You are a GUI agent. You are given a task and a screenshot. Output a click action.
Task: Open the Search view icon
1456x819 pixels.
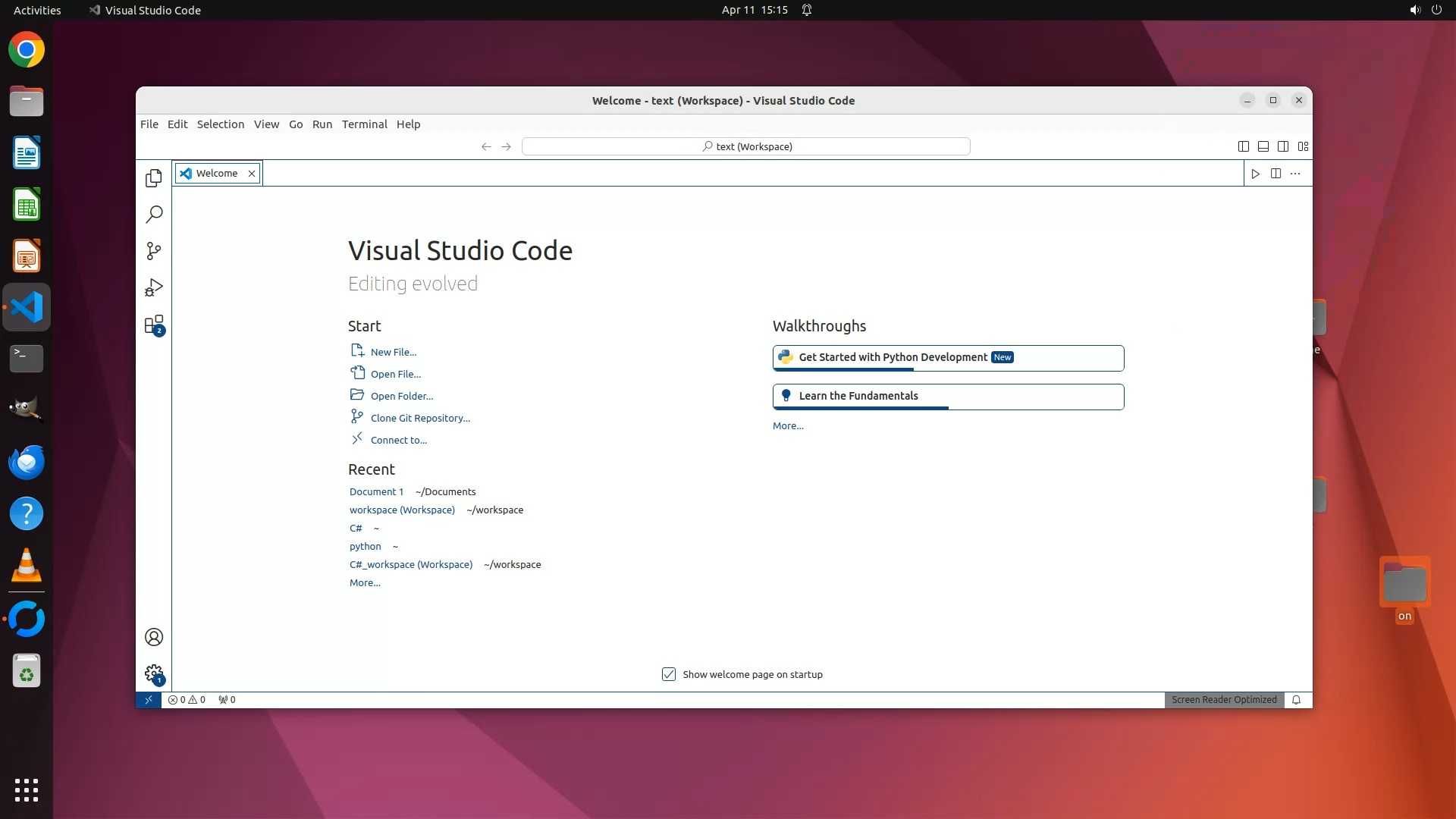tap(154, 215)
